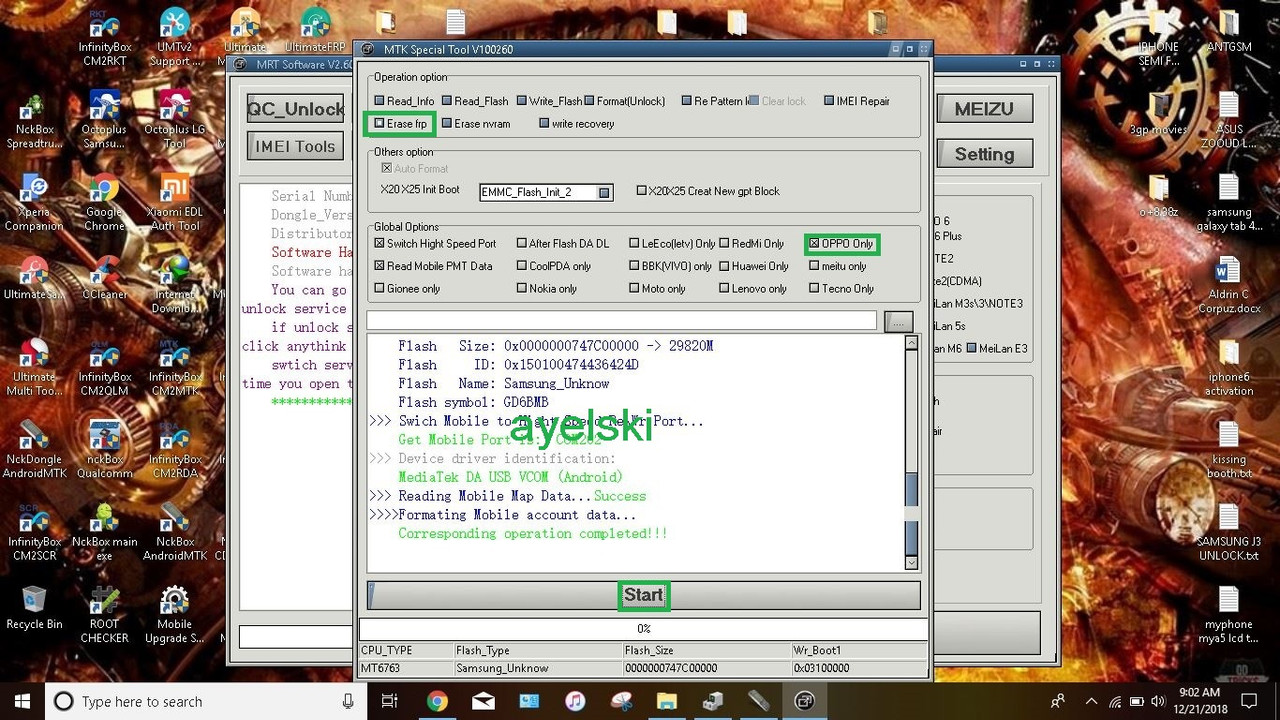
Task: Enable the Erase frp option
Action: [x=400, y=124]
